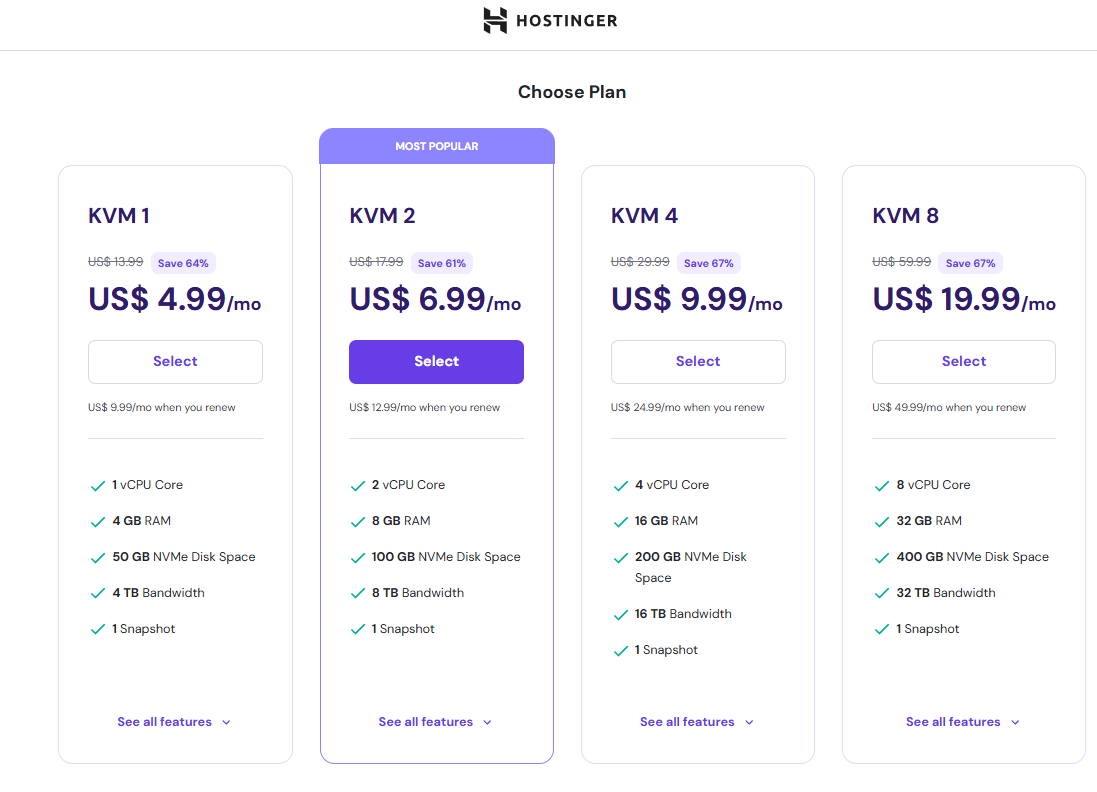Click the 4 vCPU Core feature

(672, 485)
